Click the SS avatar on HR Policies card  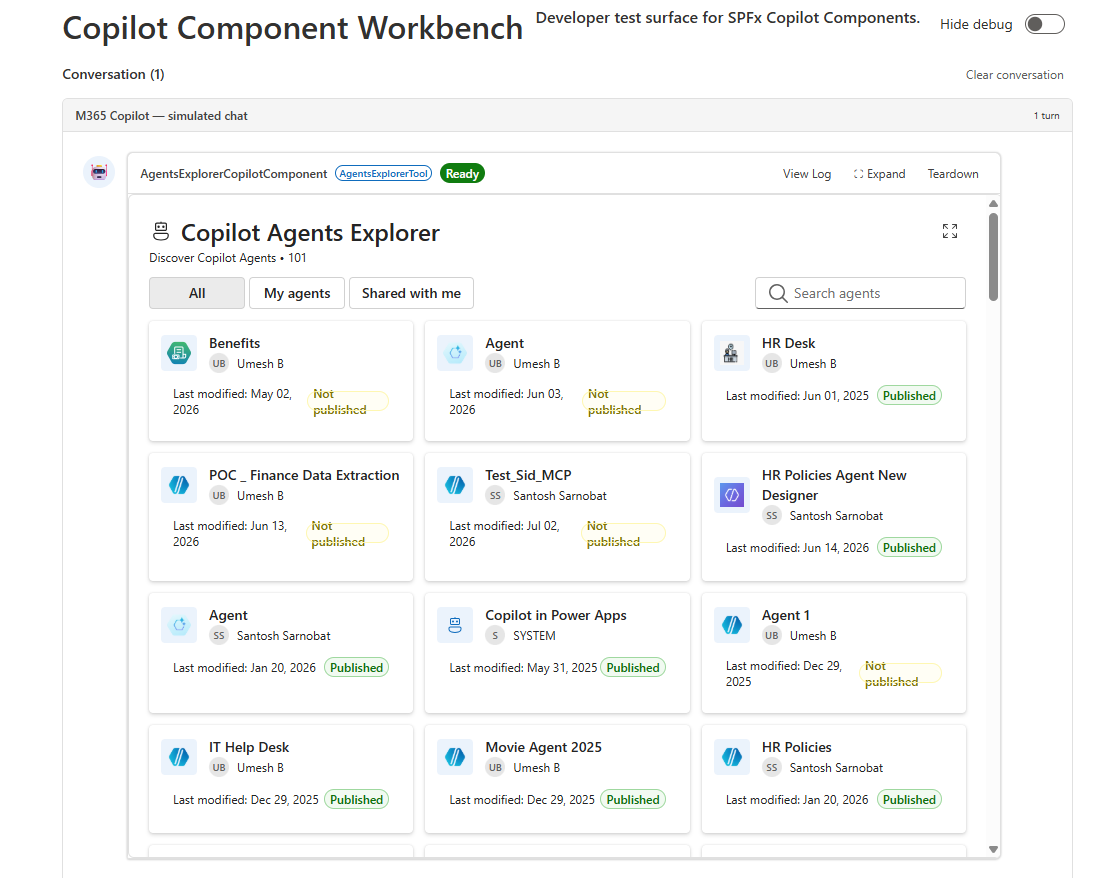[x=772, y=768]
